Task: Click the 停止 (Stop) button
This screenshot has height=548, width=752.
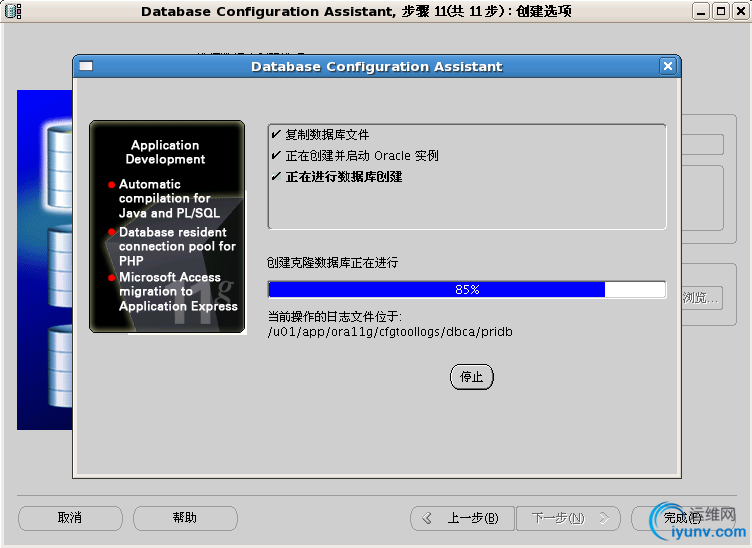Action: tap(471, 377)
